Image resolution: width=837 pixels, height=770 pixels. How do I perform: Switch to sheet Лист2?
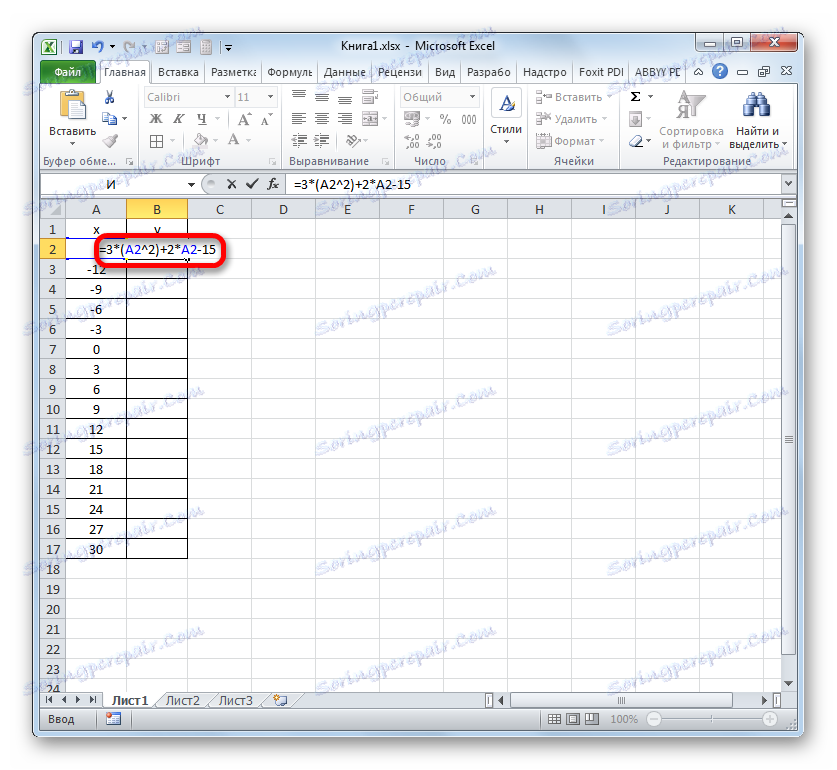182,700
